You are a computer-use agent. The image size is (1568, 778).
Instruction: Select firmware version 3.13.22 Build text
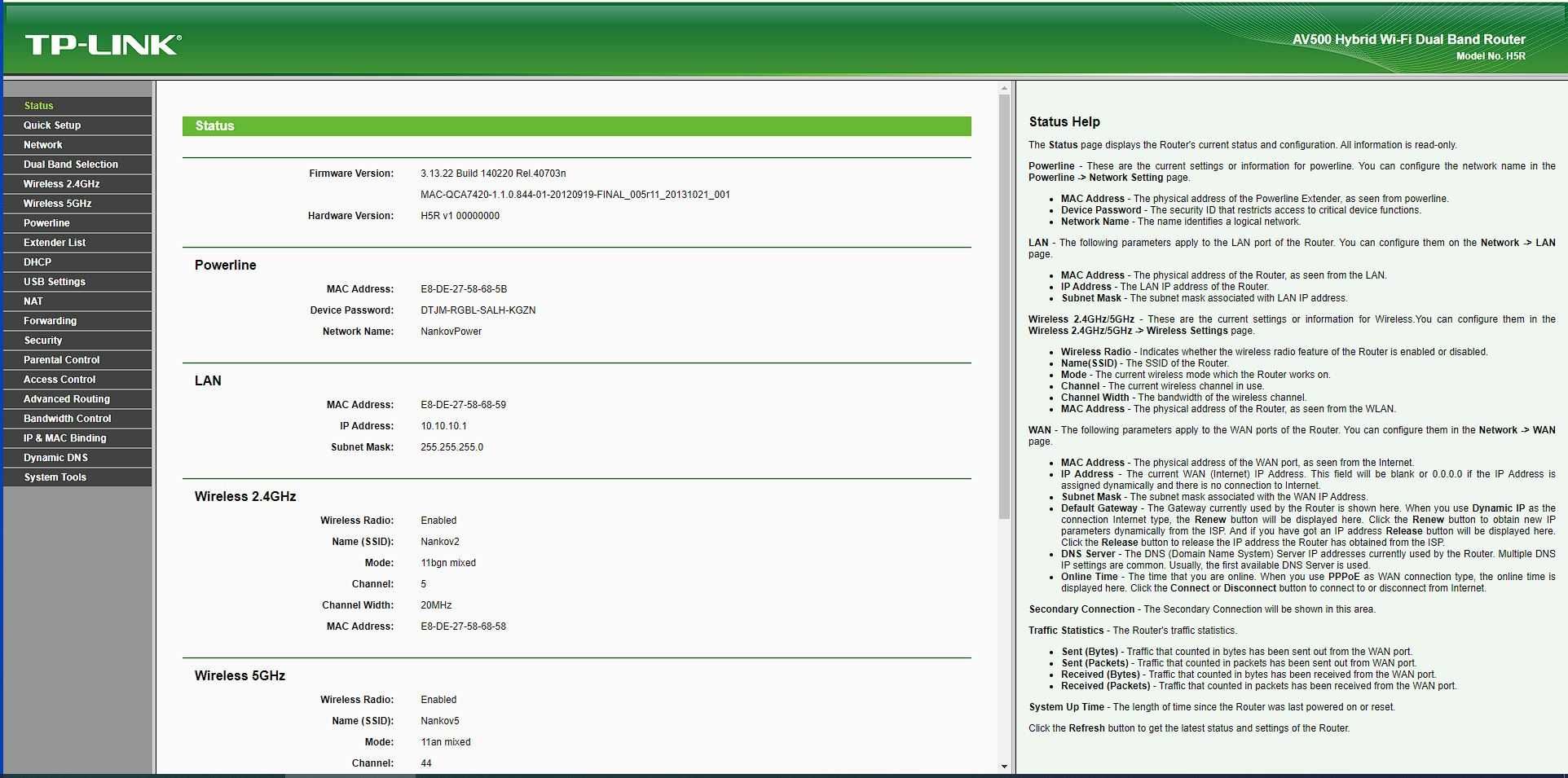coord(493,174)
